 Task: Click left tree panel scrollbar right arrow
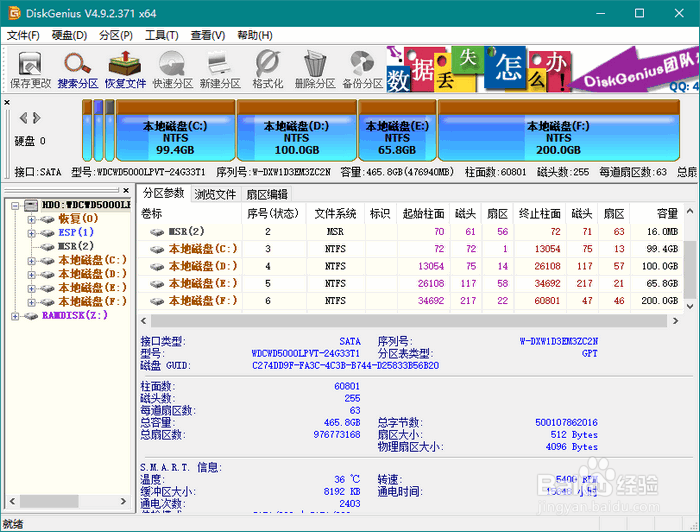pos(123,501)
